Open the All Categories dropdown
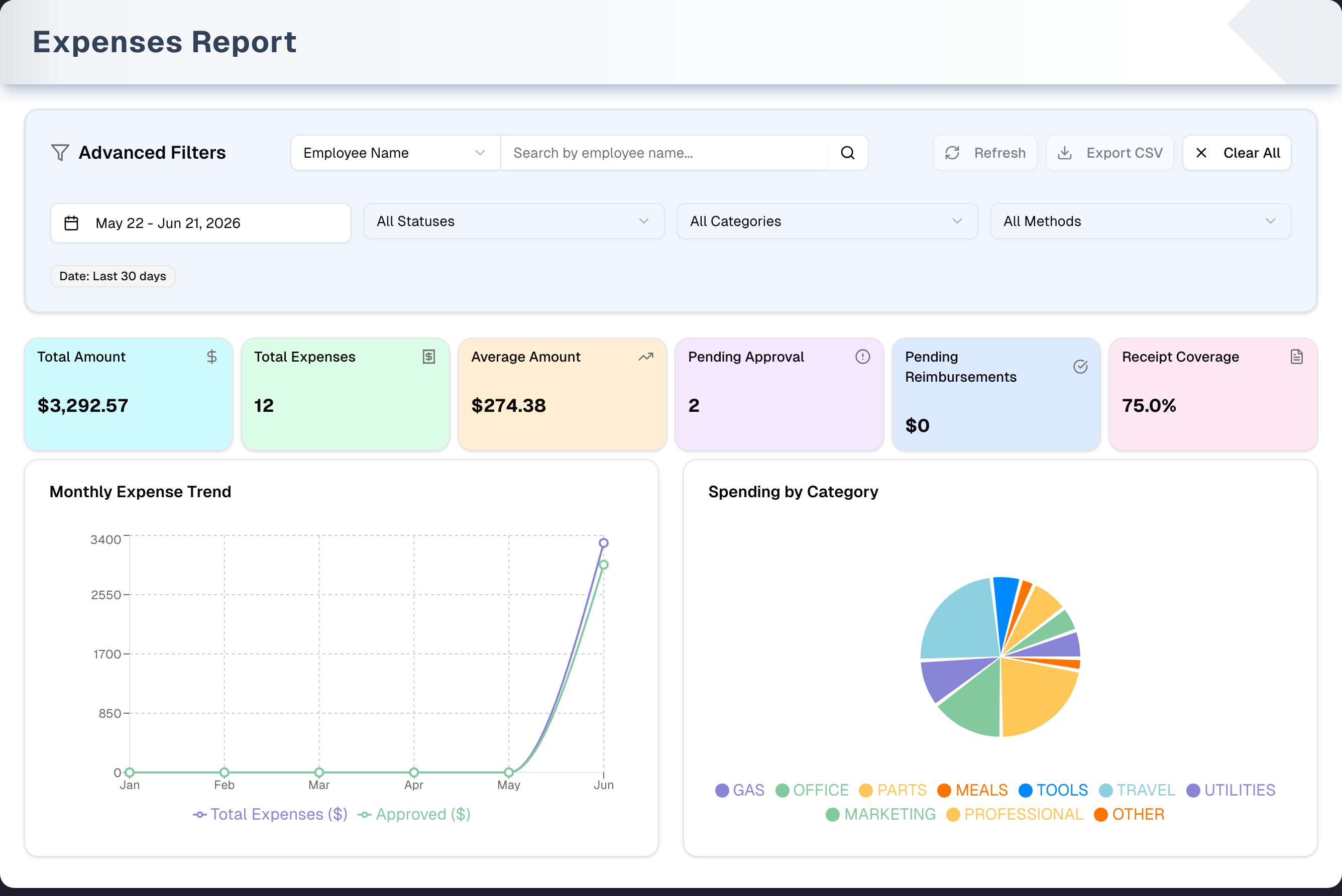This screenshot has height=896, width=1342. coord(827,221)
